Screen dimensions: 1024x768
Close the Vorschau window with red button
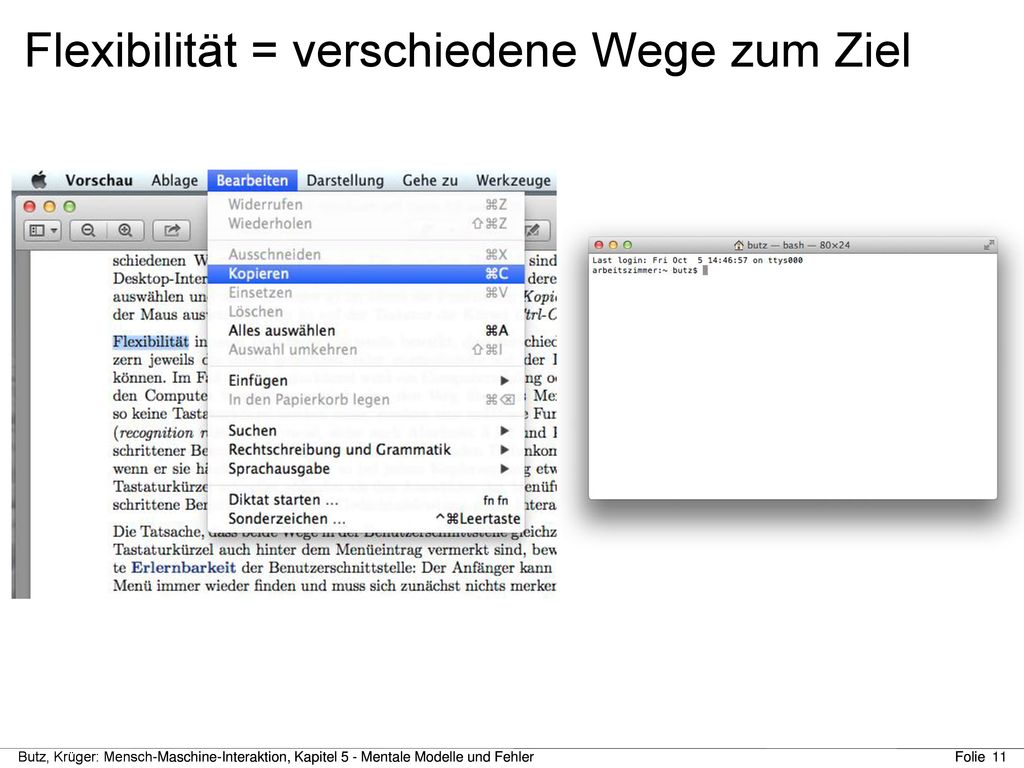click(x=29, y=206)
